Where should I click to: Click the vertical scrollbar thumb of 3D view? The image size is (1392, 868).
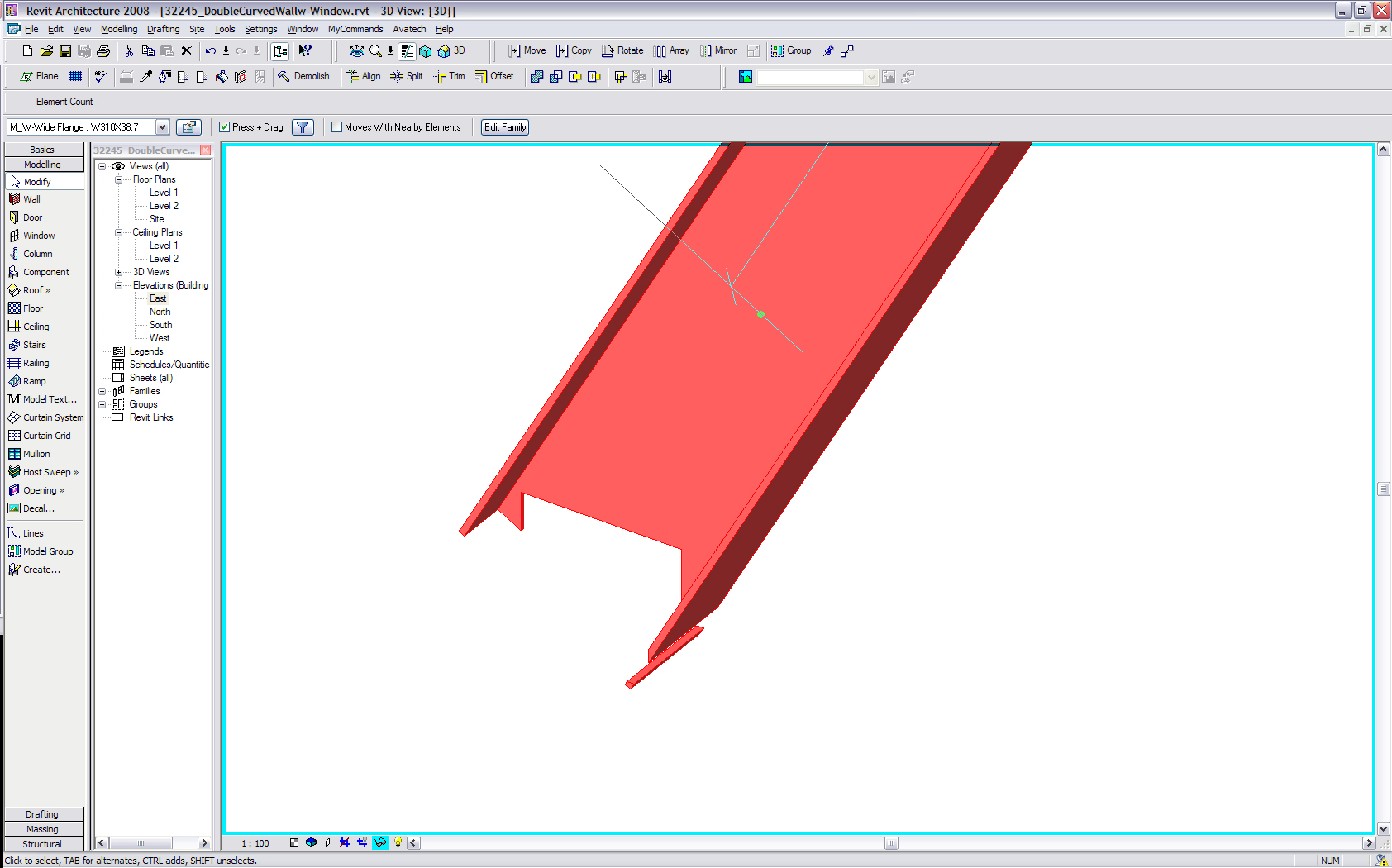click(1384, 489)
